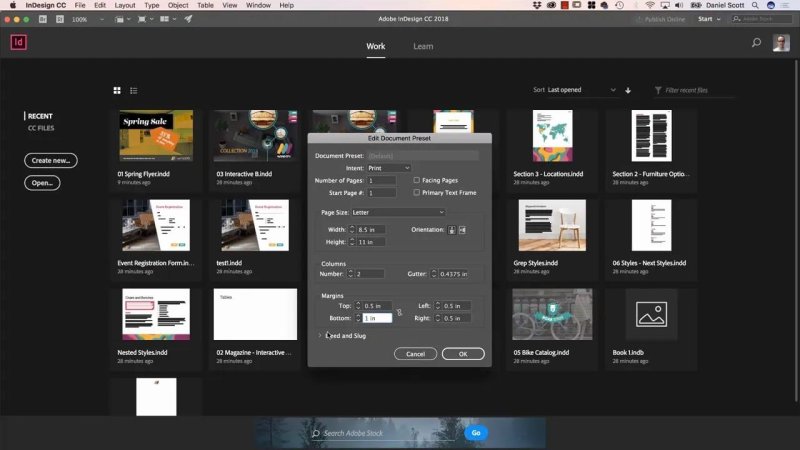Open Adobe Stock from the St icon
Screen dimensions: 800x450
pyautogui.click(x=60, y=19)
